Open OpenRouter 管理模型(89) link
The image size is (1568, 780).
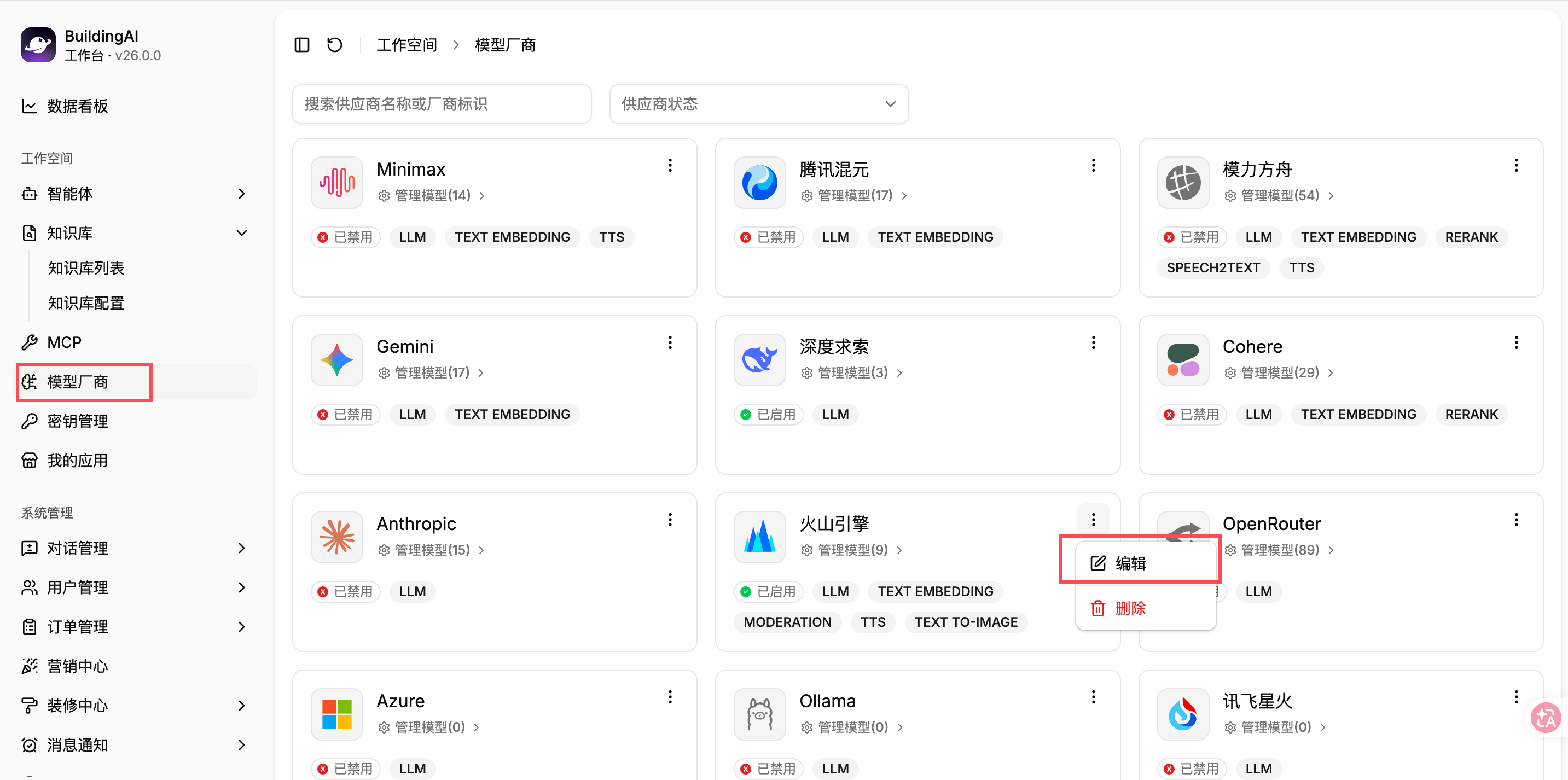click(1279, 550)
